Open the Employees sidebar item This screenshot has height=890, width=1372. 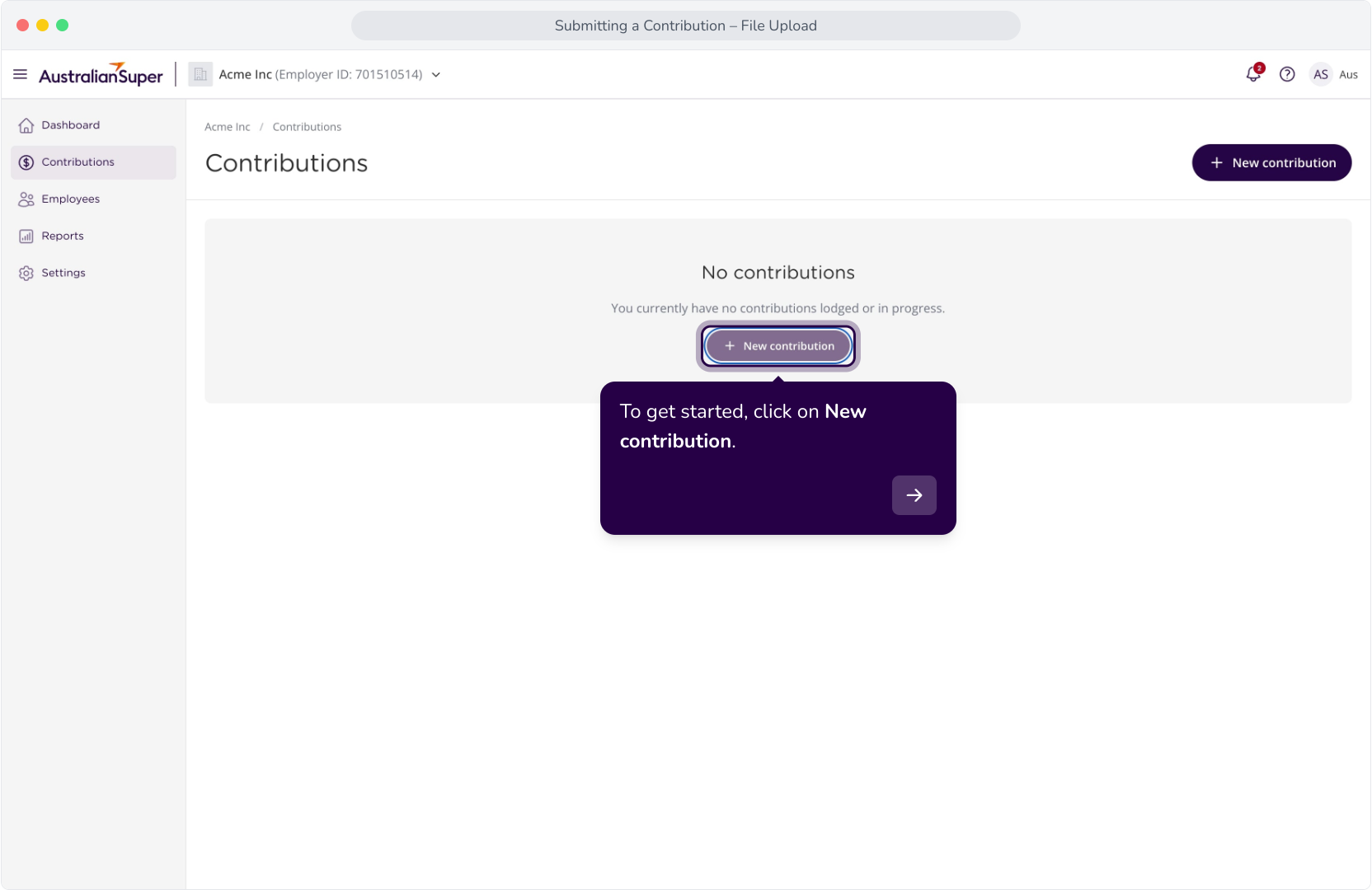[x=93, y=199]
